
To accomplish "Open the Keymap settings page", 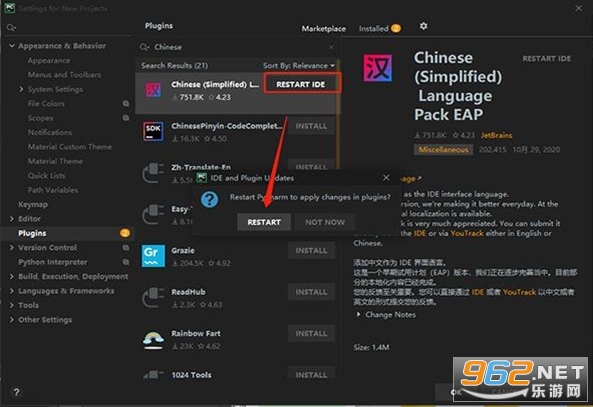I will [33, 205].
